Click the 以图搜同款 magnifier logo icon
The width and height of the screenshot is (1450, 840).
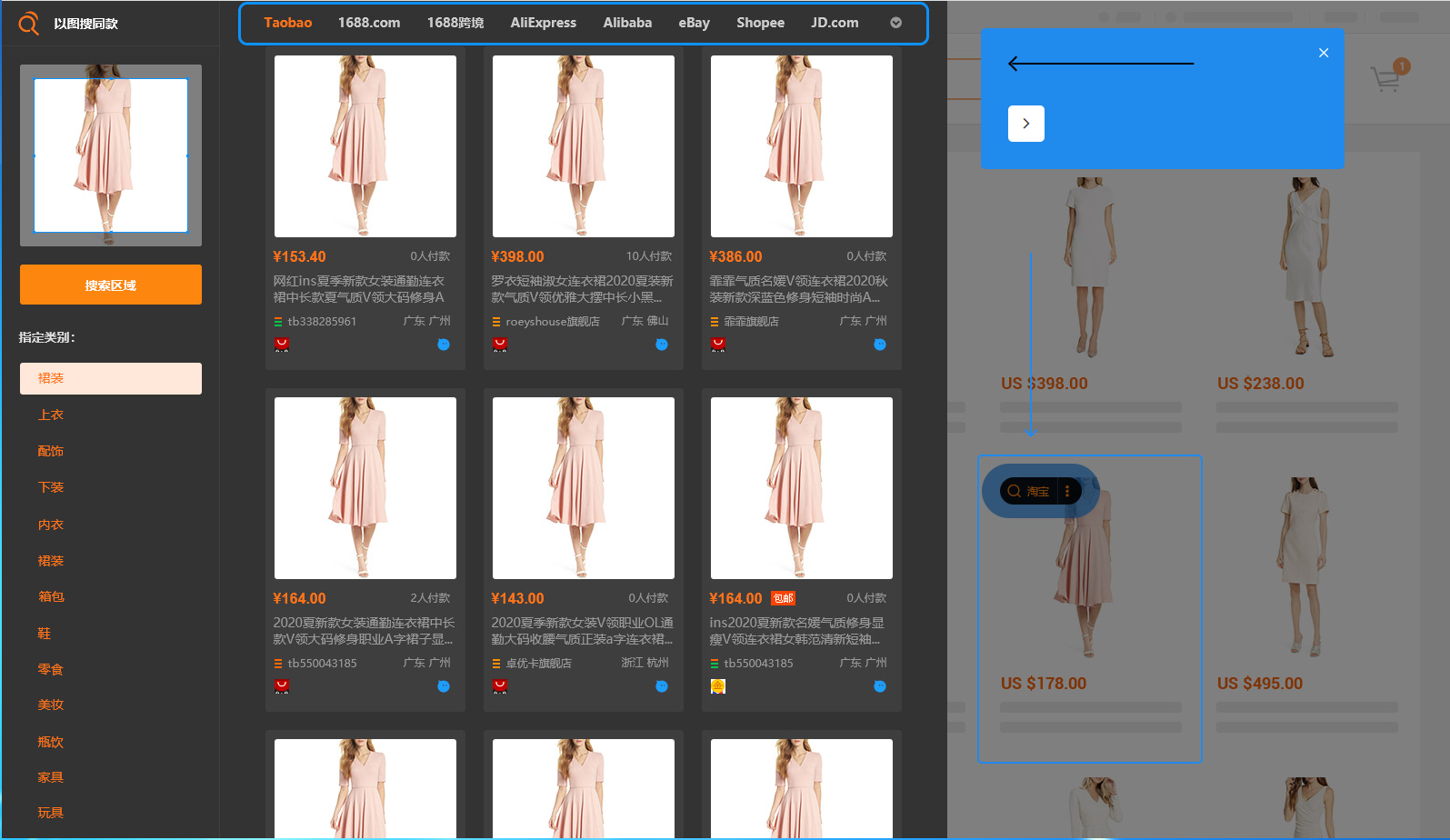[x=29, y=24]
